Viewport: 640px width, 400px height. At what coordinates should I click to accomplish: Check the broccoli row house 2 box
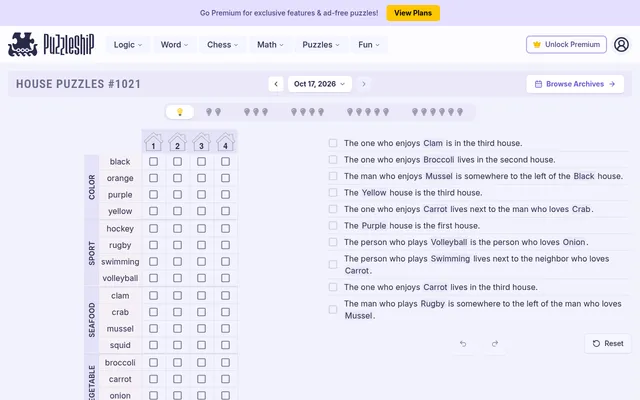tap(177, 362)
